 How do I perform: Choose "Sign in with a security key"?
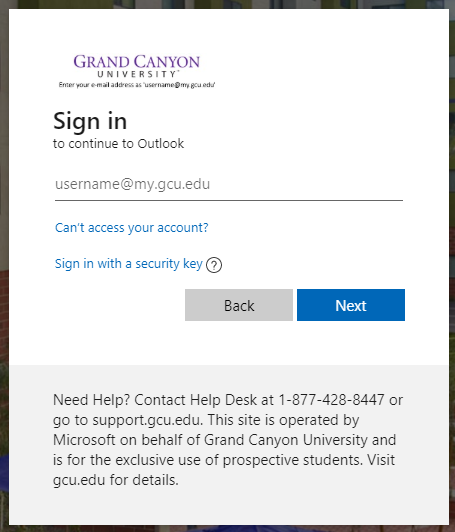pyautogui.click(x=129, y=264)
